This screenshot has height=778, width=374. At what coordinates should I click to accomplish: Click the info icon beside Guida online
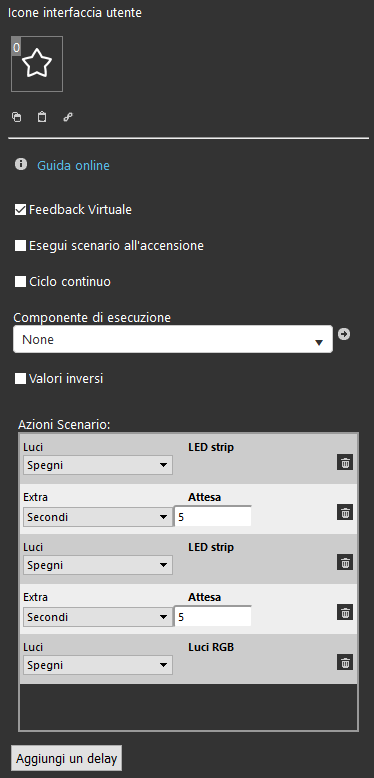[x=21, y=164]
